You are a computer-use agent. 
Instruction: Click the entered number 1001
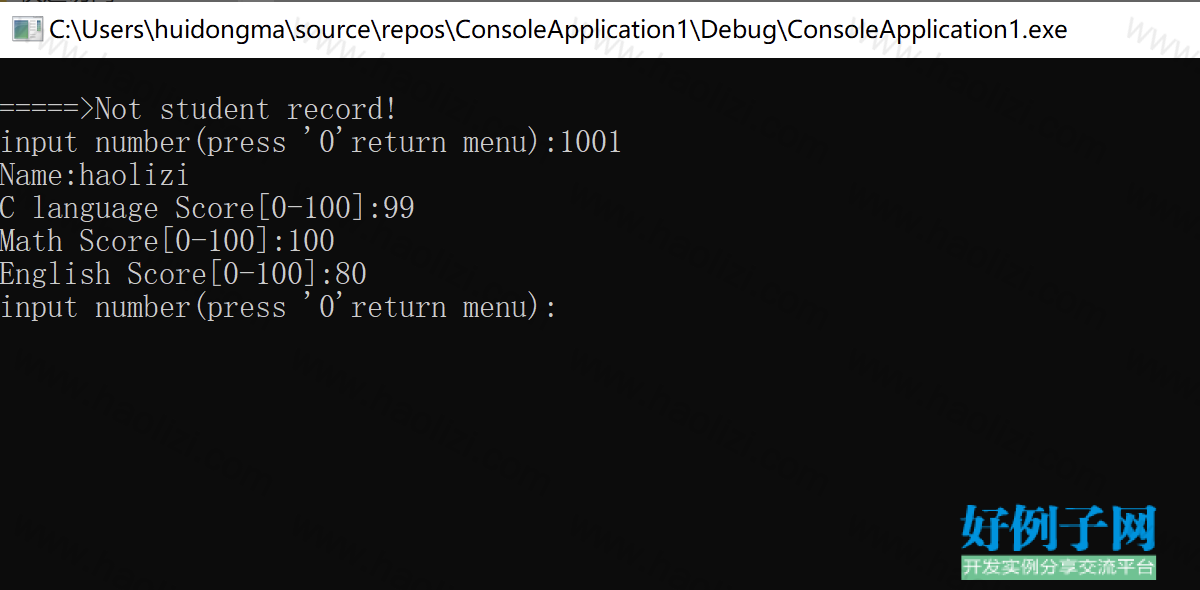click(x=591, y=142)
